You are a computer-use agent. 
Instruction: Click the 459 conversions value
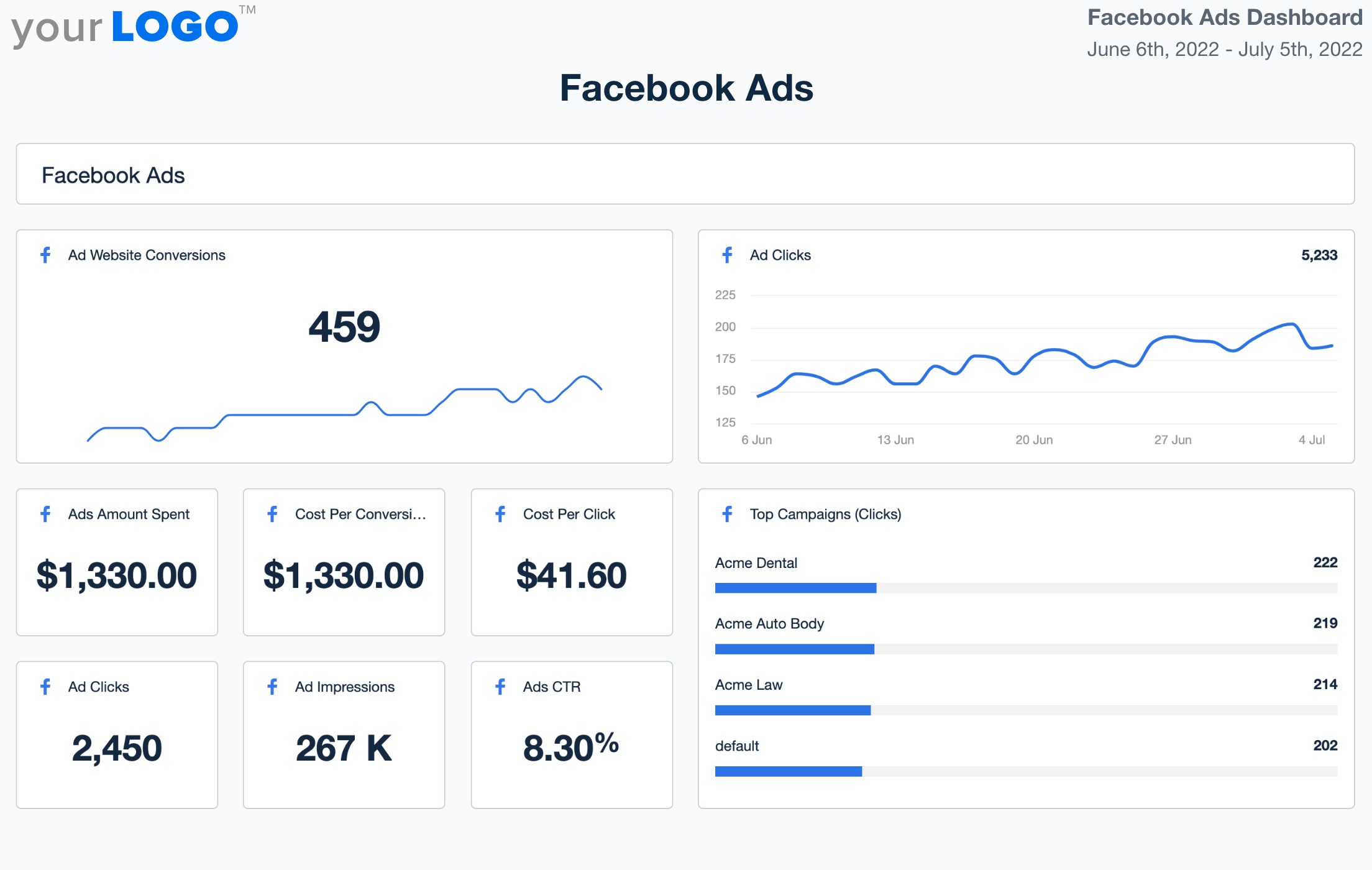coord(344,327)
